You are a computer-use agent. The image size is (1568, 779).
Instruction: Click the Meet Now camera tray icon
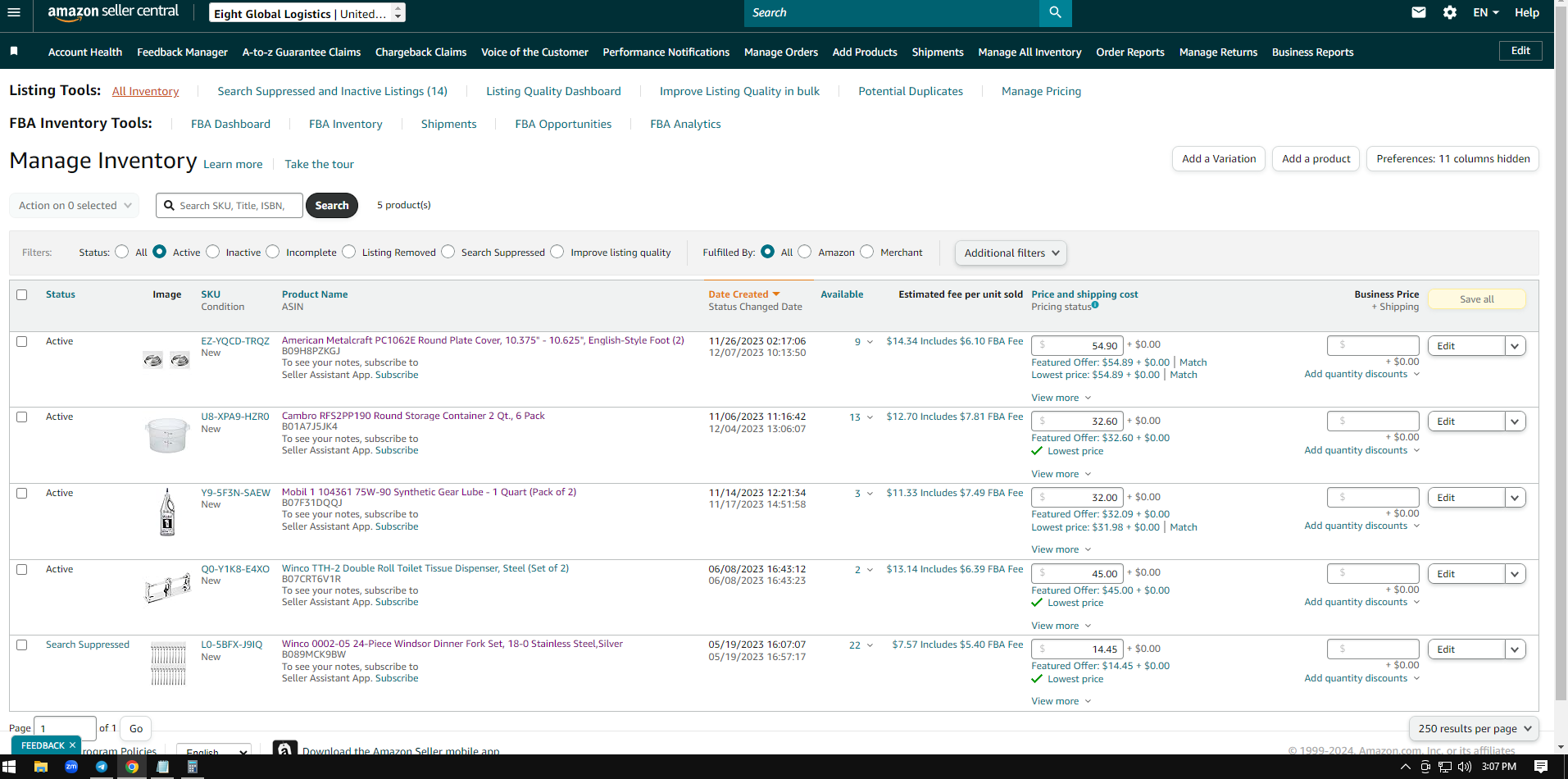pyautogui.click(x=1425, y=767)
